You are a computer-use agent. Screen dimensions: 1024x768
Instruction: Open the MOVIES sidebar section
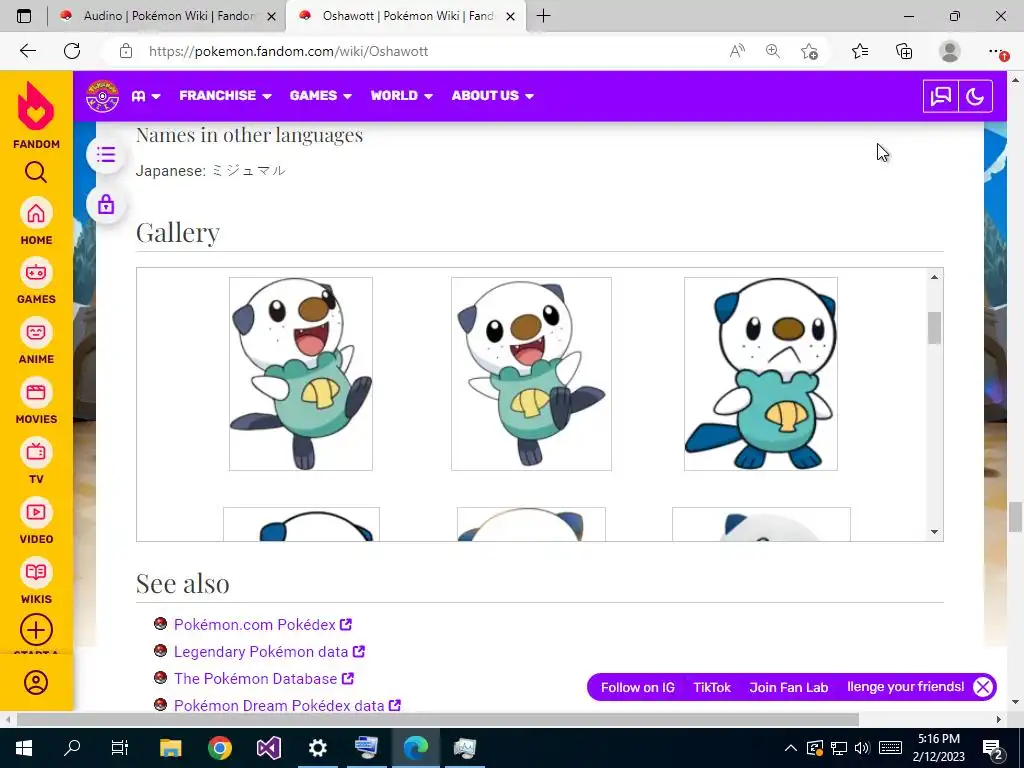36,401
